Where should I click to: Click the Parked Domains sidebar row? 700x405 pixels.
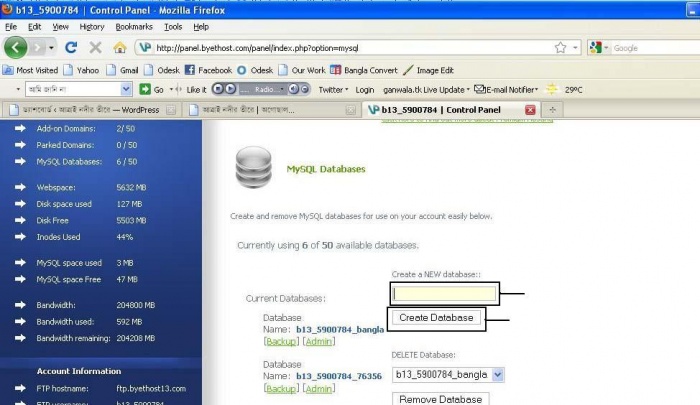pos(76,145)
